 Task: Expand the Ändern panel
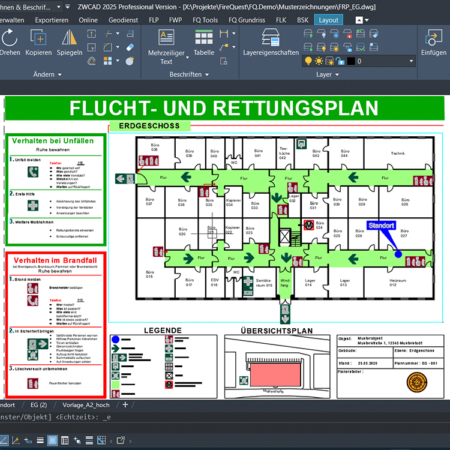47,74
